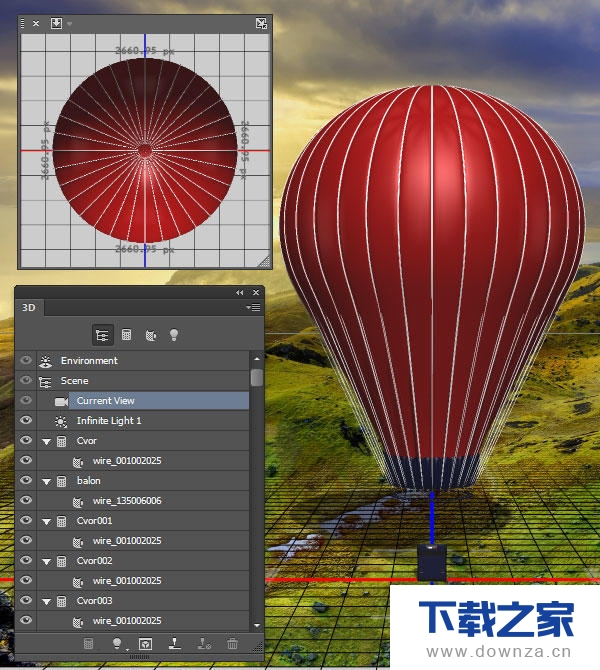Toggle visibility of Environment

26,360
